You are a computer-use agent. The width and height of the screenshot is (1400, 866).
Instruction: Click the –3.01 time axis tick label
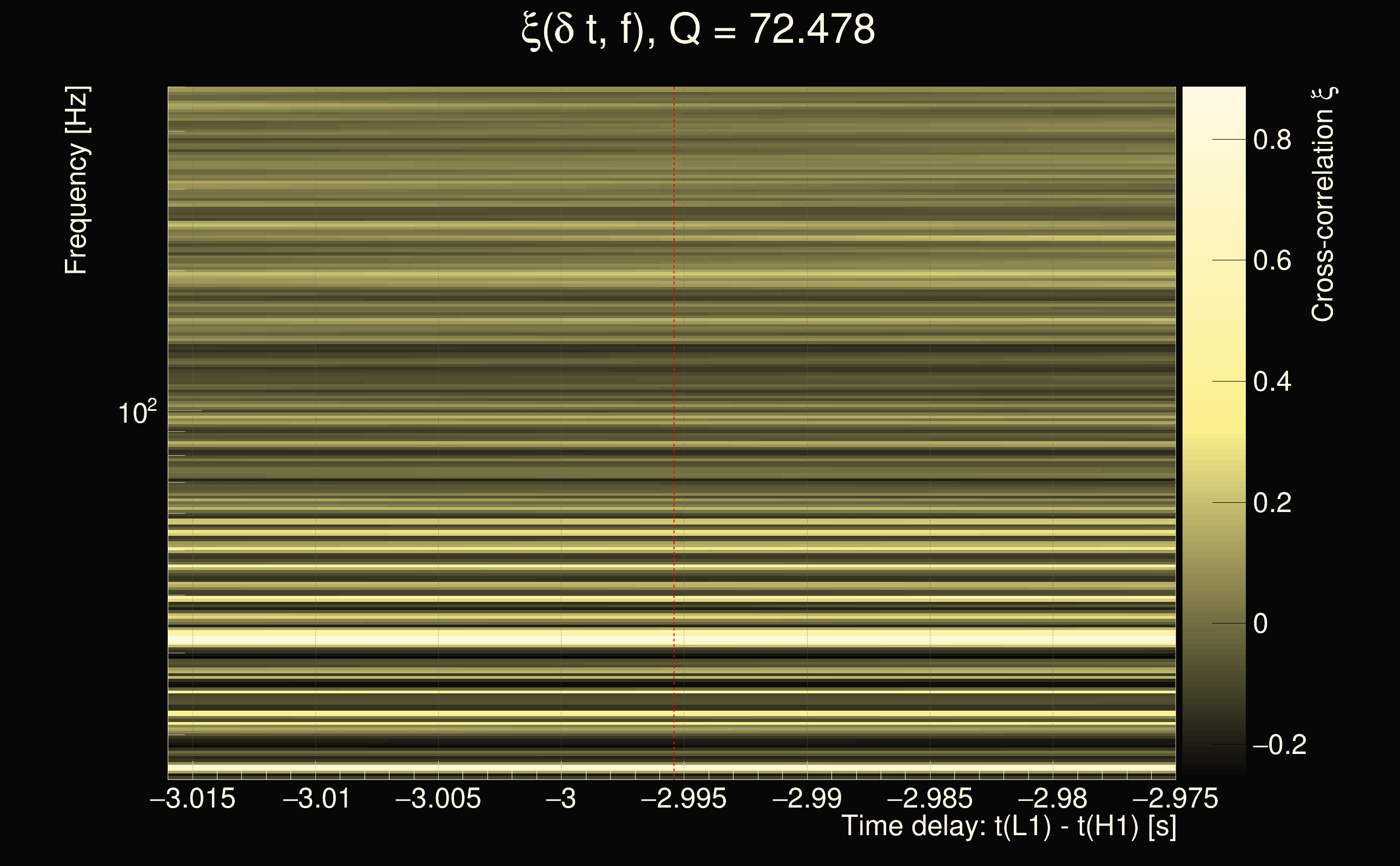tap(316, 799)
